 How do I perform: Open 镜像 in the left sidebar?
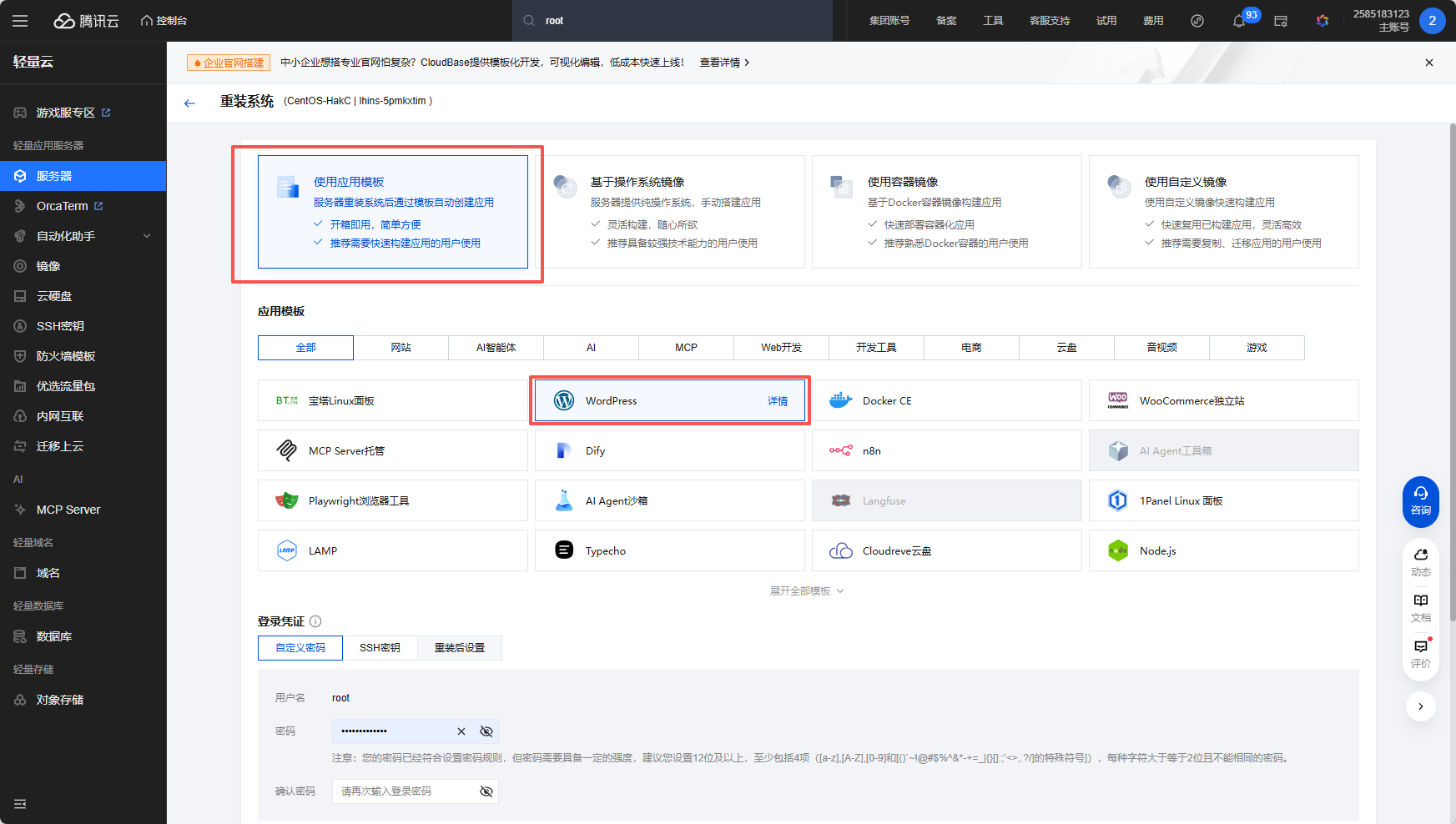pyautogui.click(x=83, y=266)
